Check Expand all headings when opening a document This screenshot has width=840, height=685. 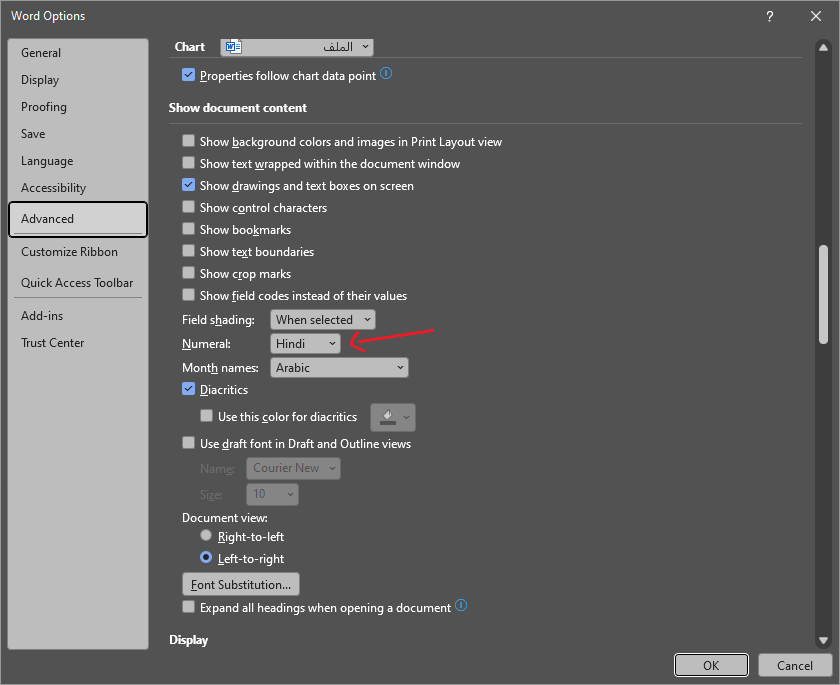188,607
